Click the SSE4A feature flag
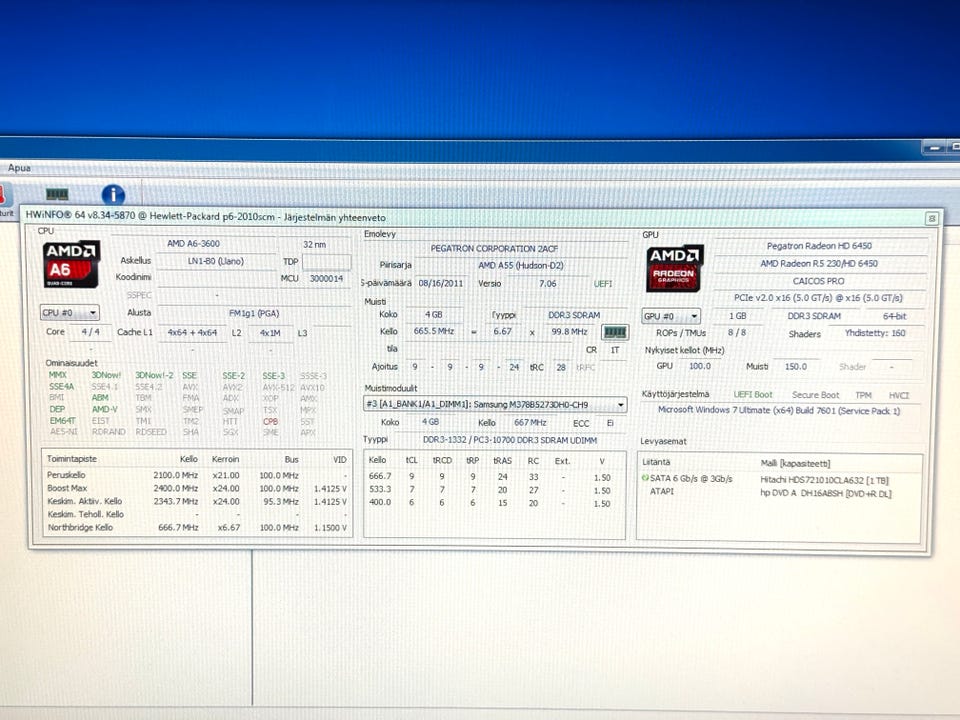960x720 pixels. coord(61,387)
